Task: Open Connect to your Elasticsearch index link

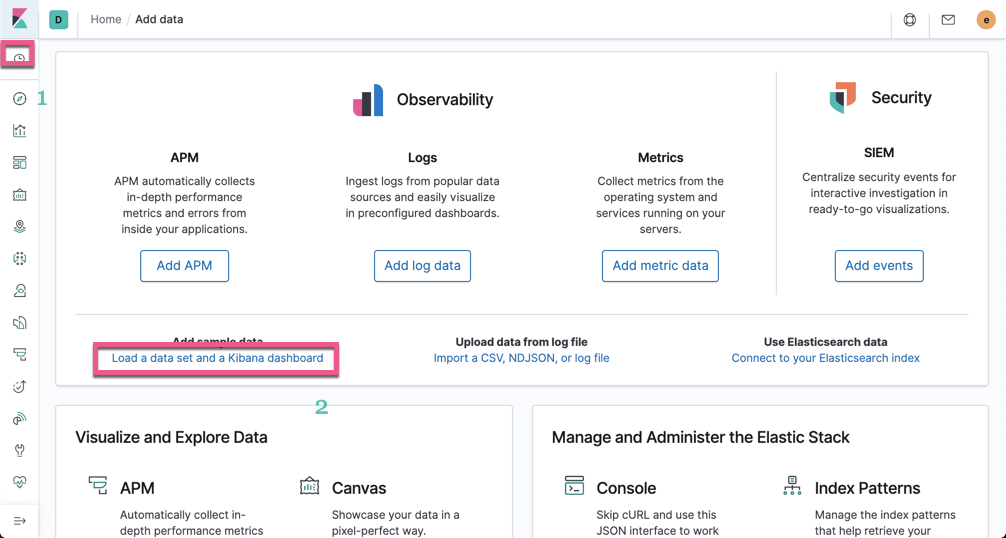Action: [x=826, y=358]
